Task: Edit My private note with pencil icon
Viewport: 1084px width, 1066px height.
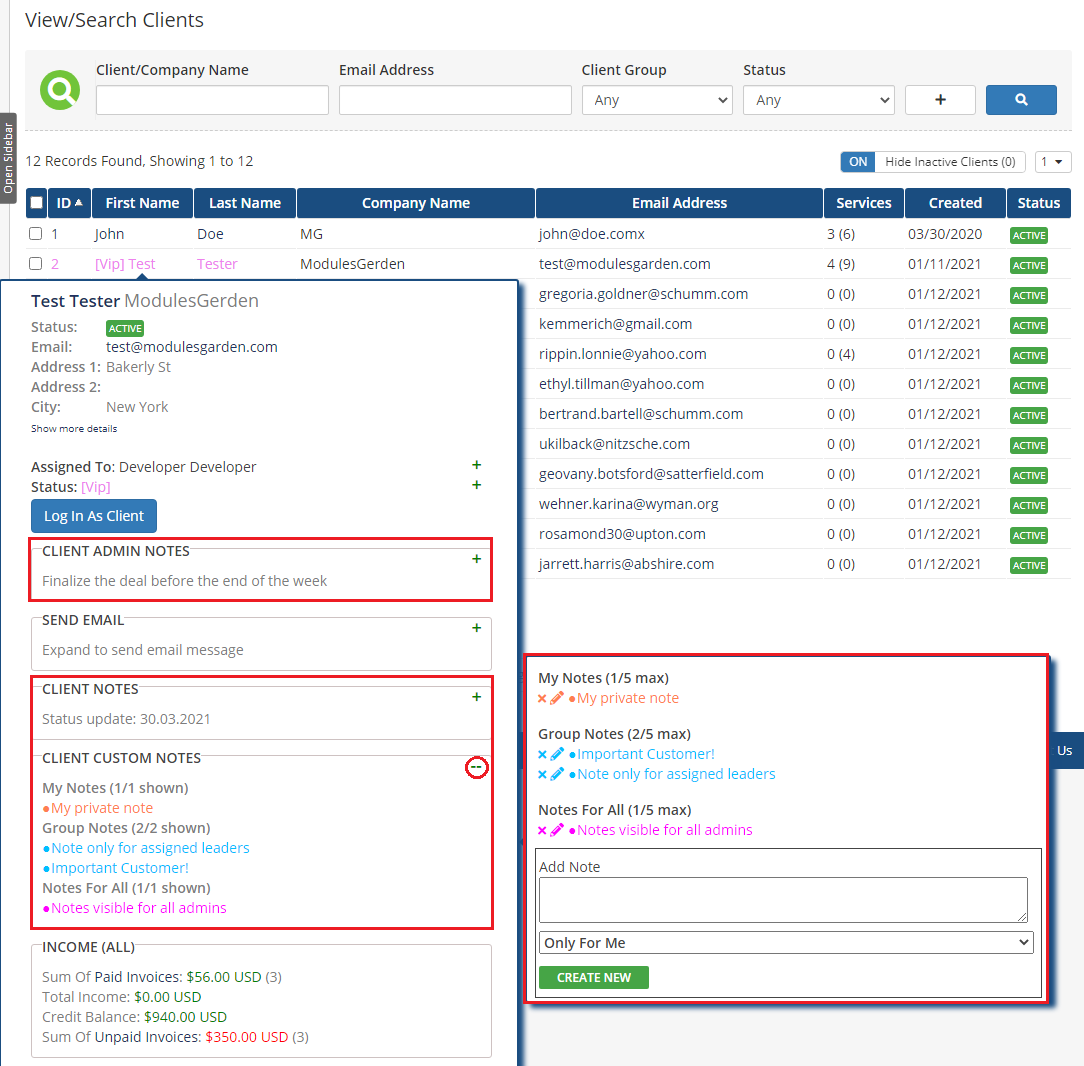Action: coord(557,698)
